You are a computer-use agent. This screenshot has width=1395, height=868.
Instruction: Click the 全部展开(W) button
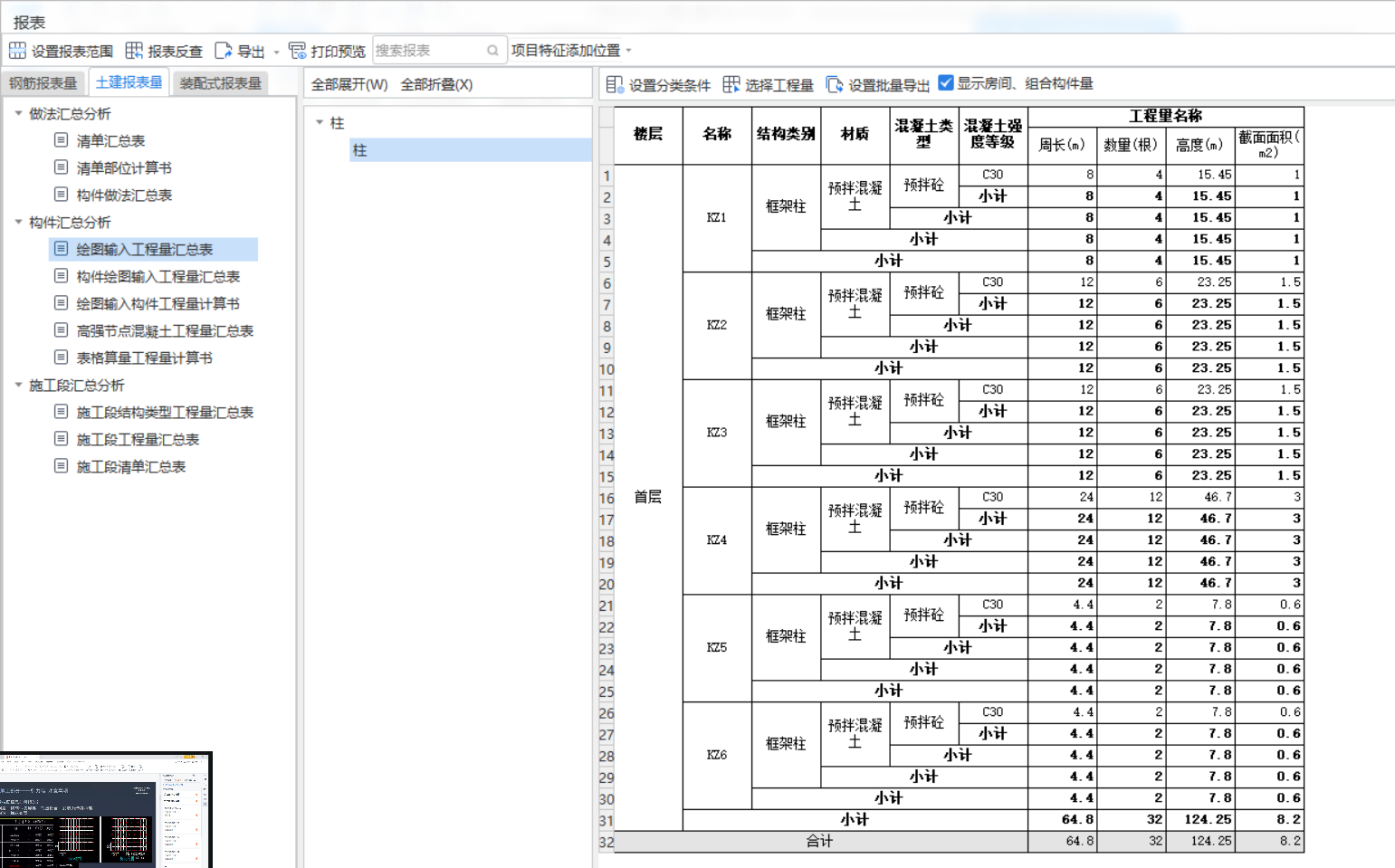pos(349,84)
